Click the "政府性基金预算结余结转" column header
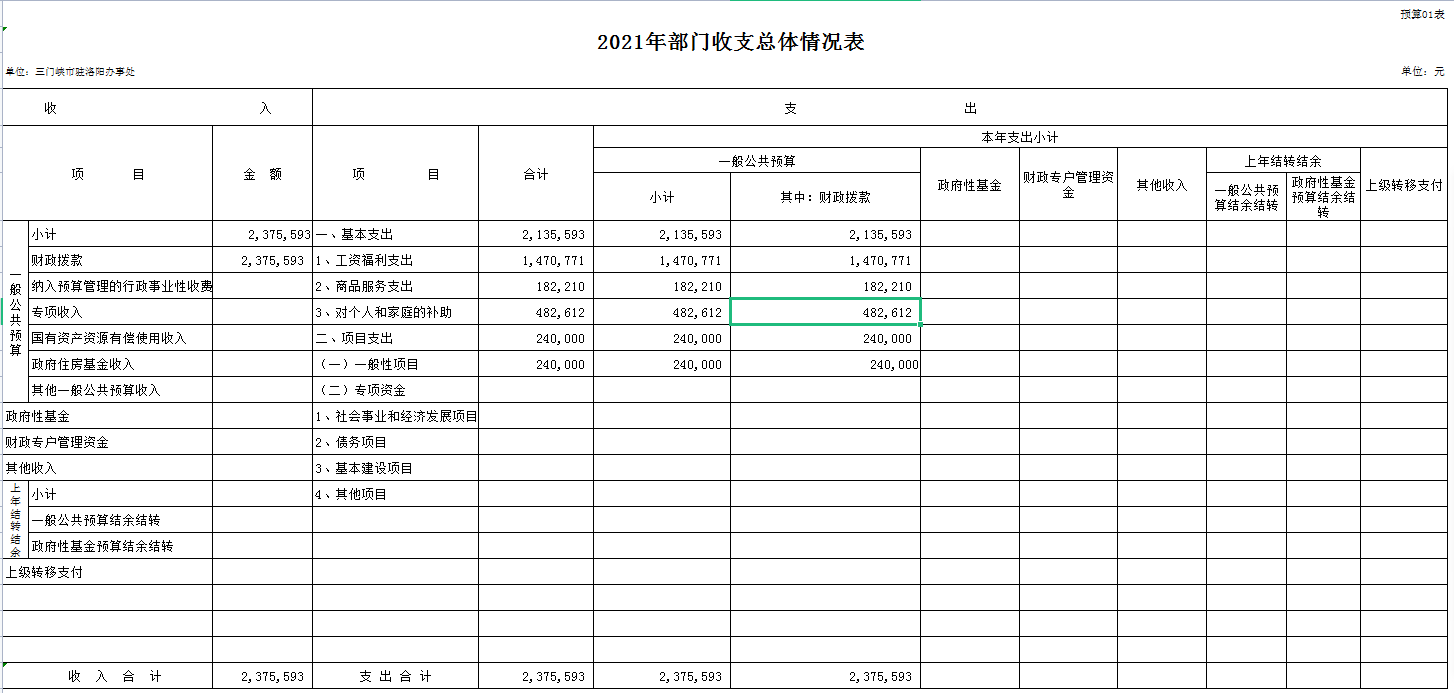The width and height of the screenshot is (1454, 693). (x=1323, y=197)
